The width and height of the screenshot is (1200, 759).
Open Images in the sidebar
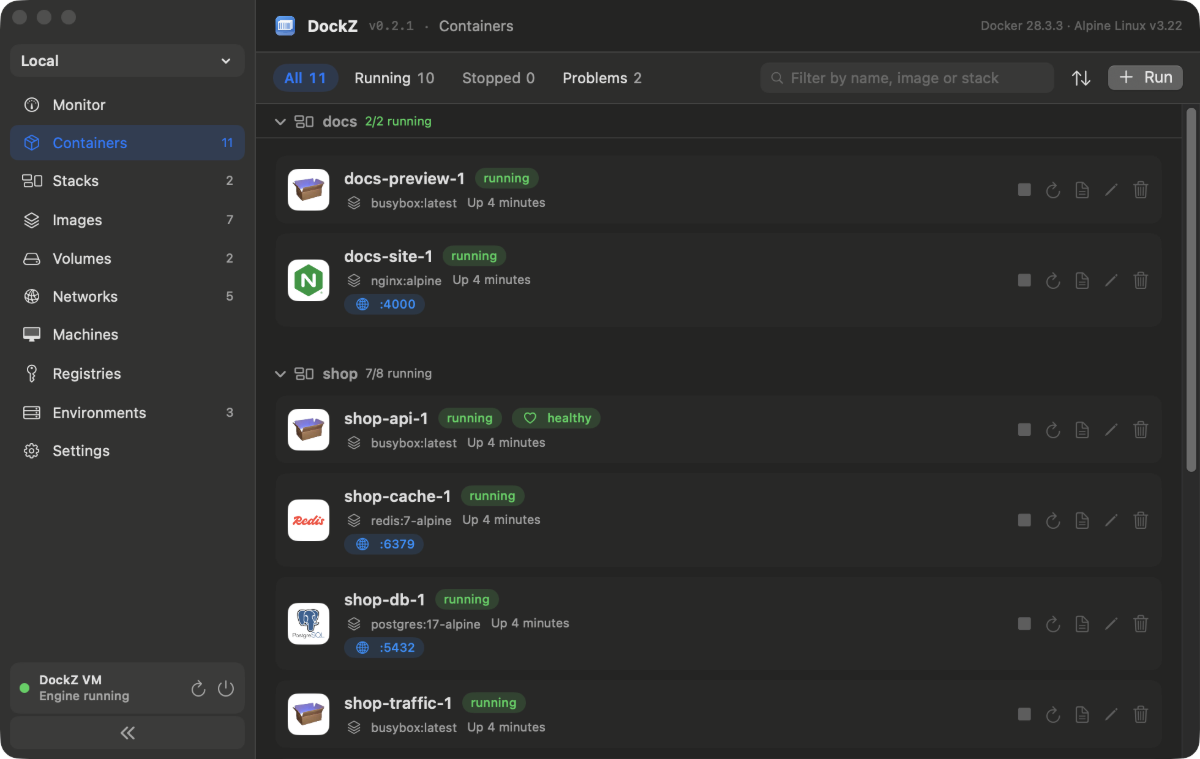pyautogui.click(x=127, y=220)
